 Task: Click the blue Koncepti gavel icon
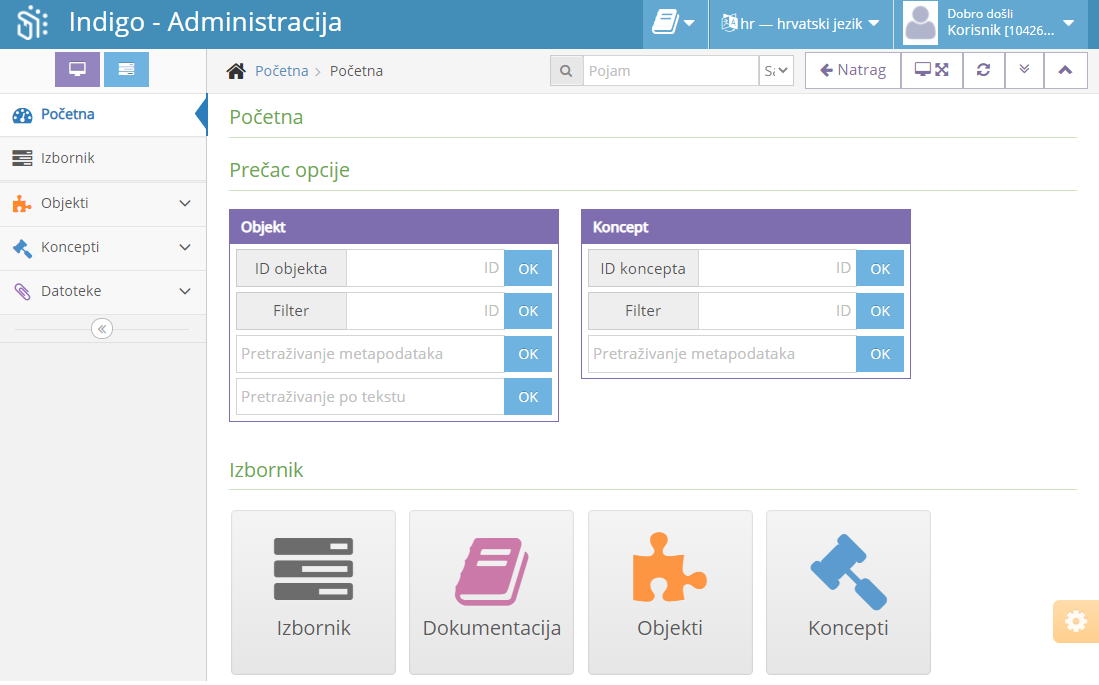(22, 247)
